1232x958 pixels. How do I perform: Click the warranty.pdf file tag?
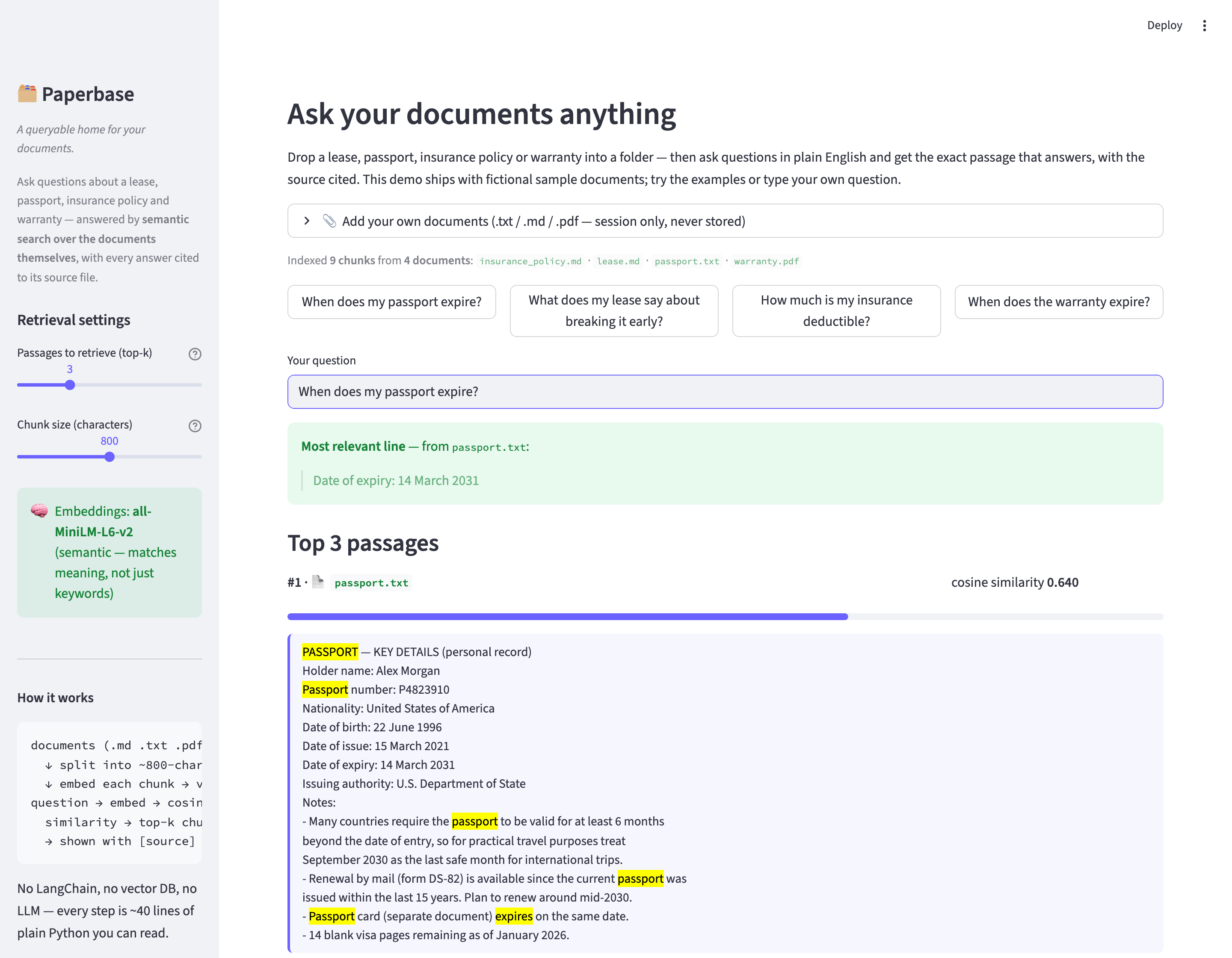pos(766,261)
